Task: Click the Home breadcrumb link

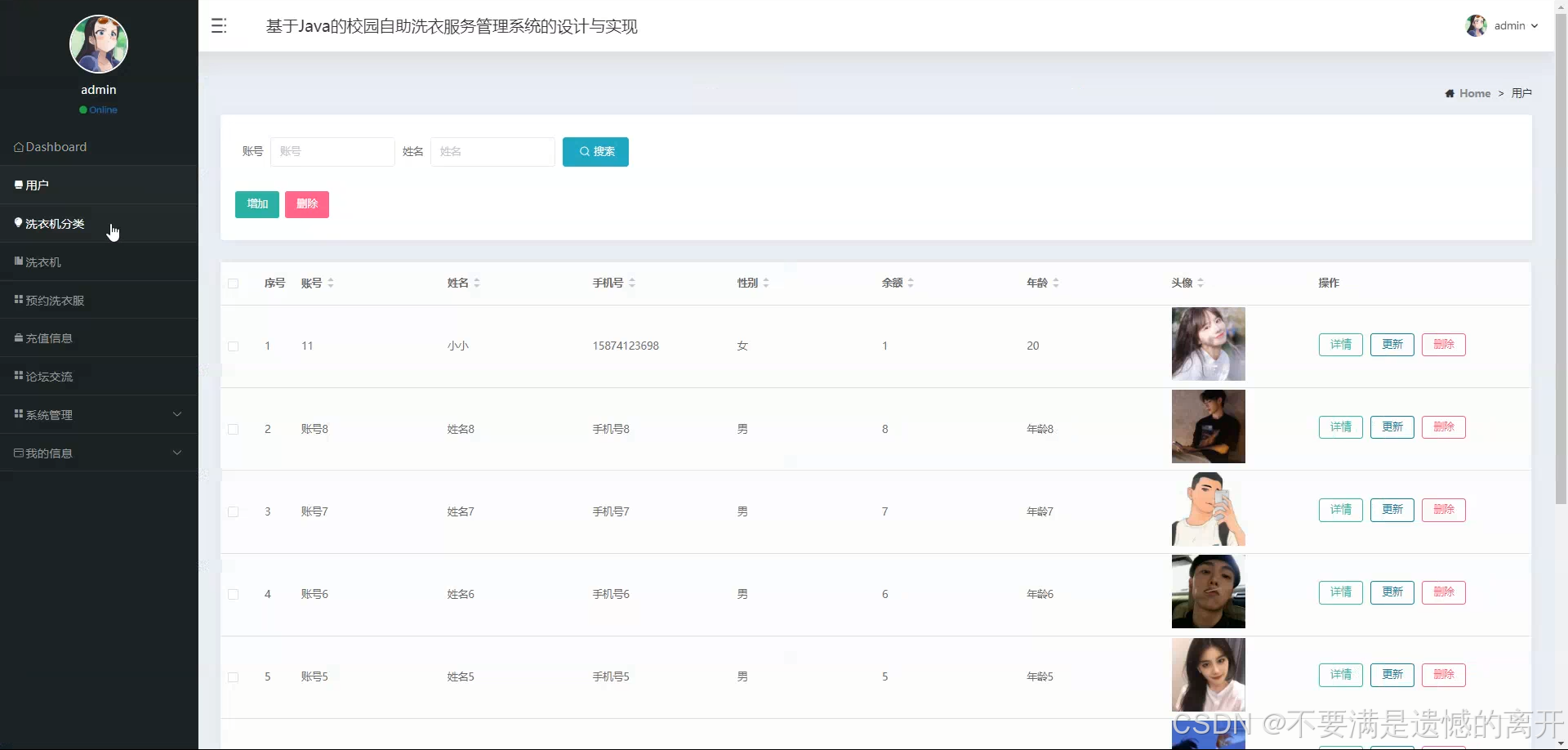Action: pyautogui.click(x=1475, y=94)
